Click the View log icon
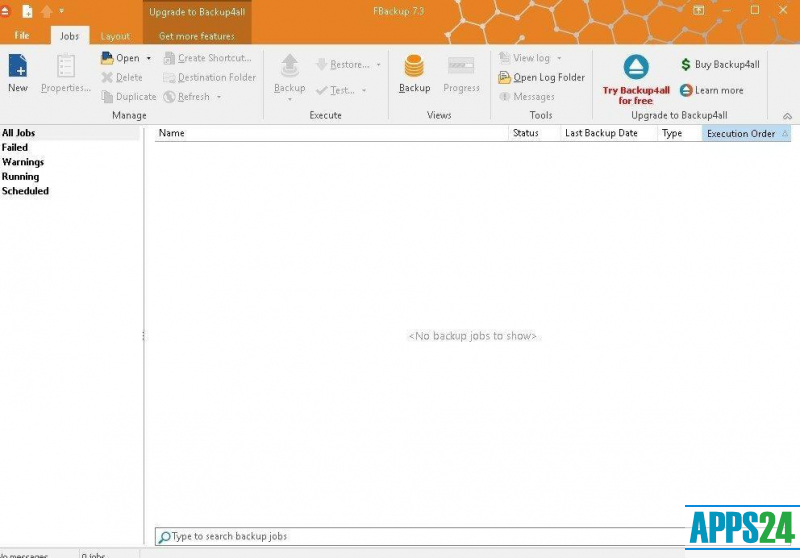Image resolution: width=800 pixels, height=558 pixels. pyautogui.click(x=505, y=58)
